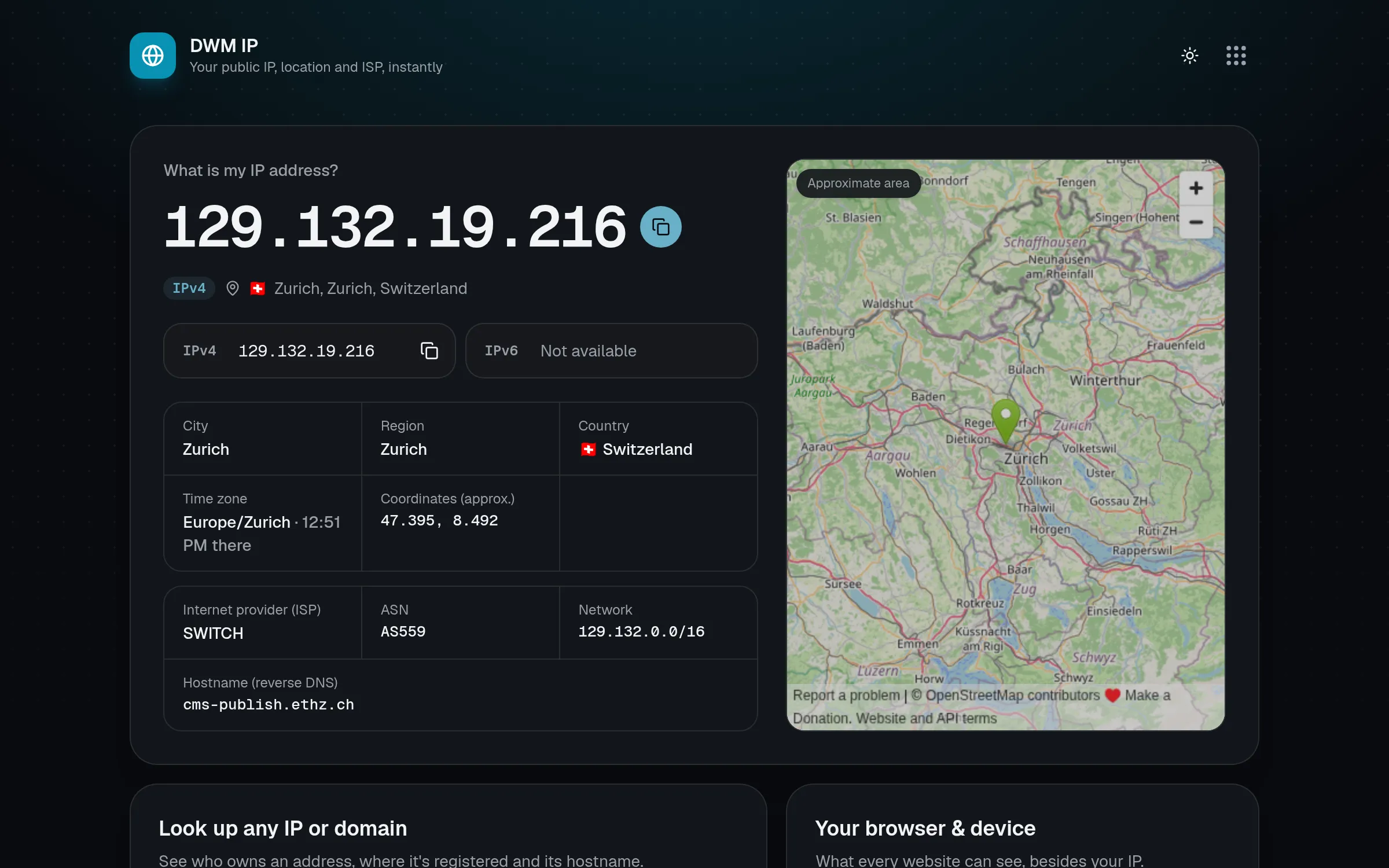Copy IPv4 address in the IPv4 field
The image size is (1389, 868).
(429, 351)
